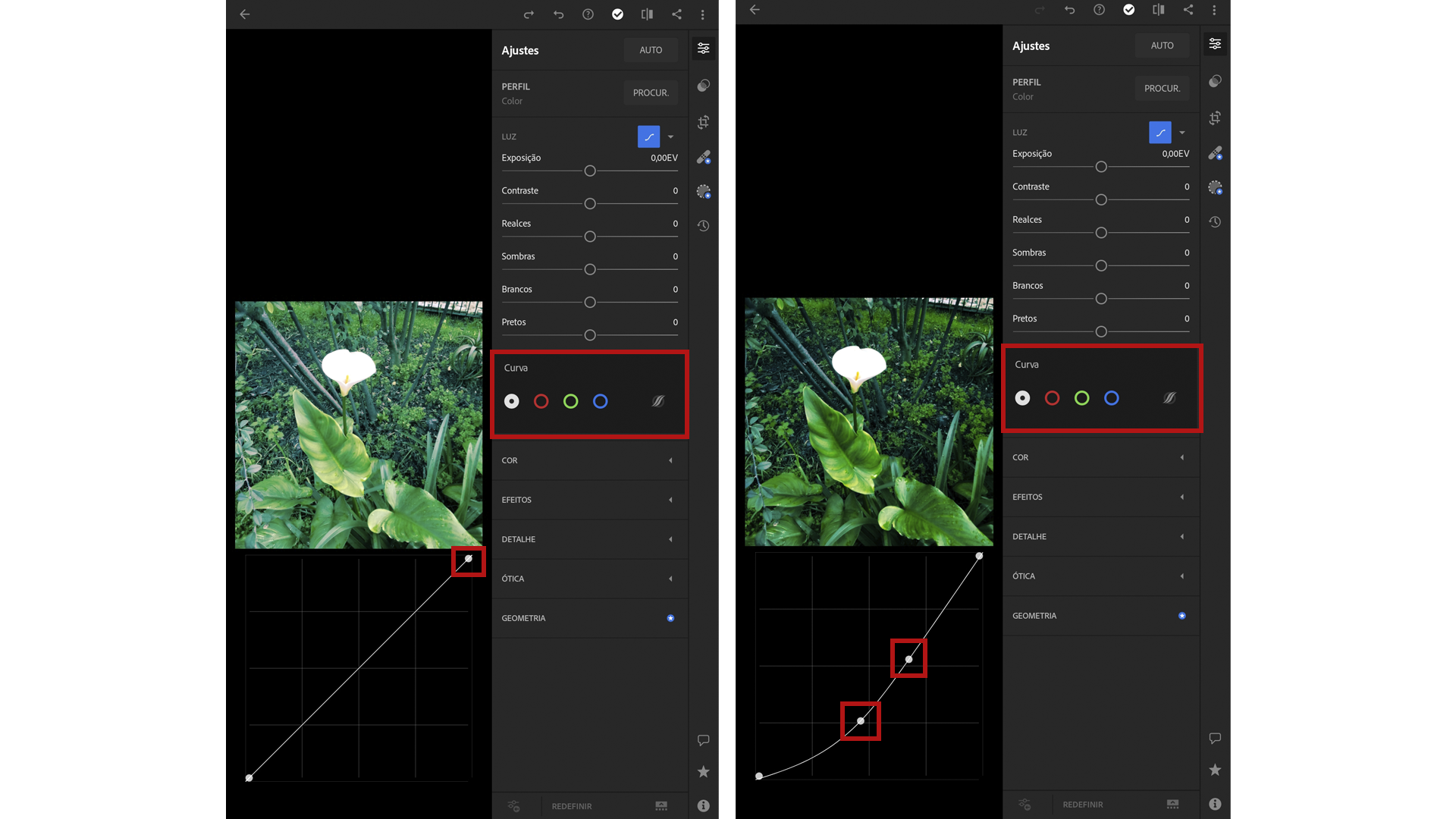This screenshot has width=1456, height=819.
Task: Rate photo with star icon in left screenshot
Action: 704,771
